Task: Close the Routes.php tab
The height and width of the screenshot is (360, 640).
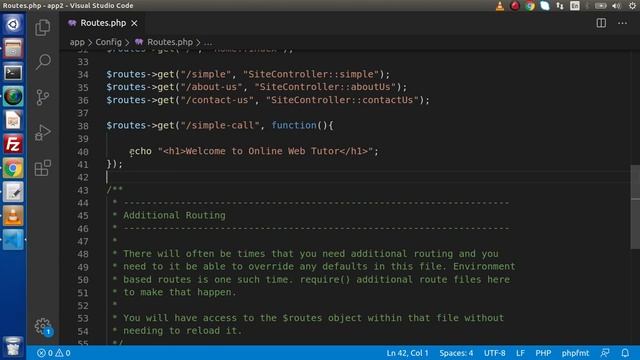Action: pos(134,23)
